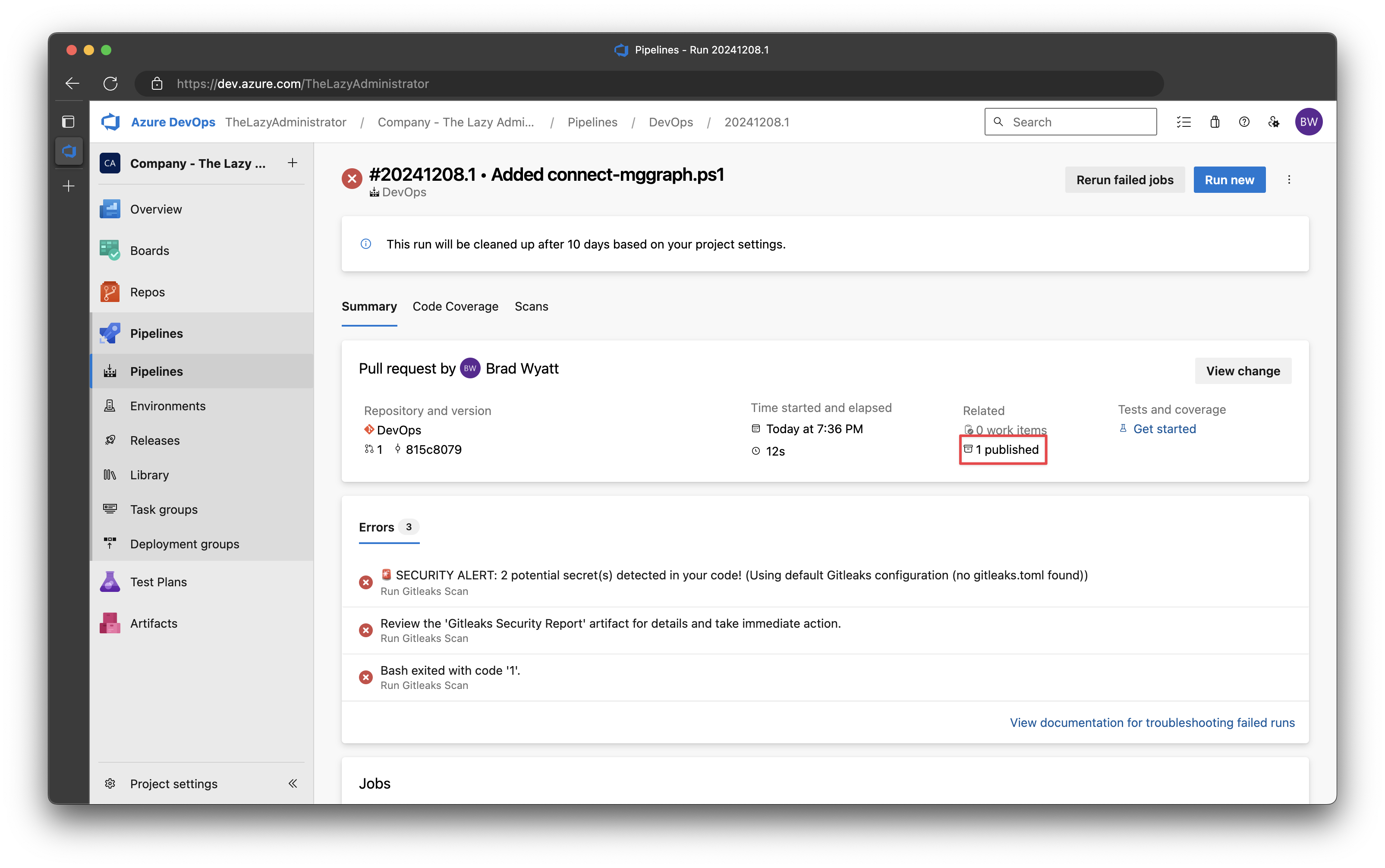Click commit 815c8079 link
Screen dimensions: 1385x868
click(x=428, y=450)
